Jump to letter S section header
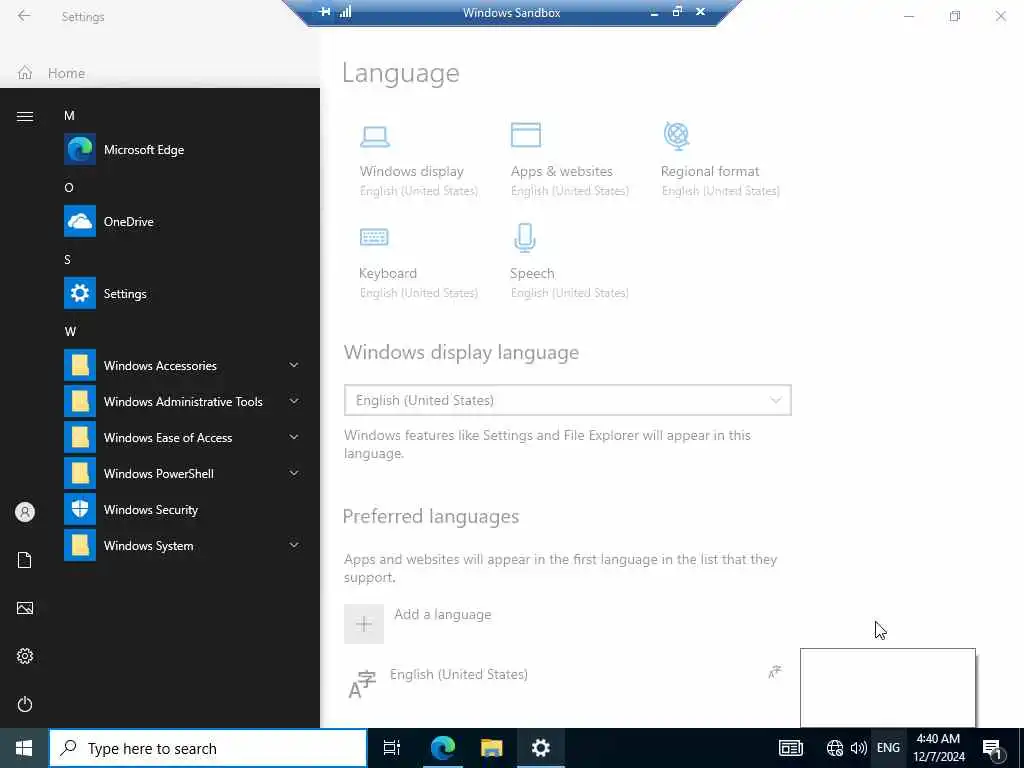The width and height of the screenshot is (1024, 768). click(67, 259)
